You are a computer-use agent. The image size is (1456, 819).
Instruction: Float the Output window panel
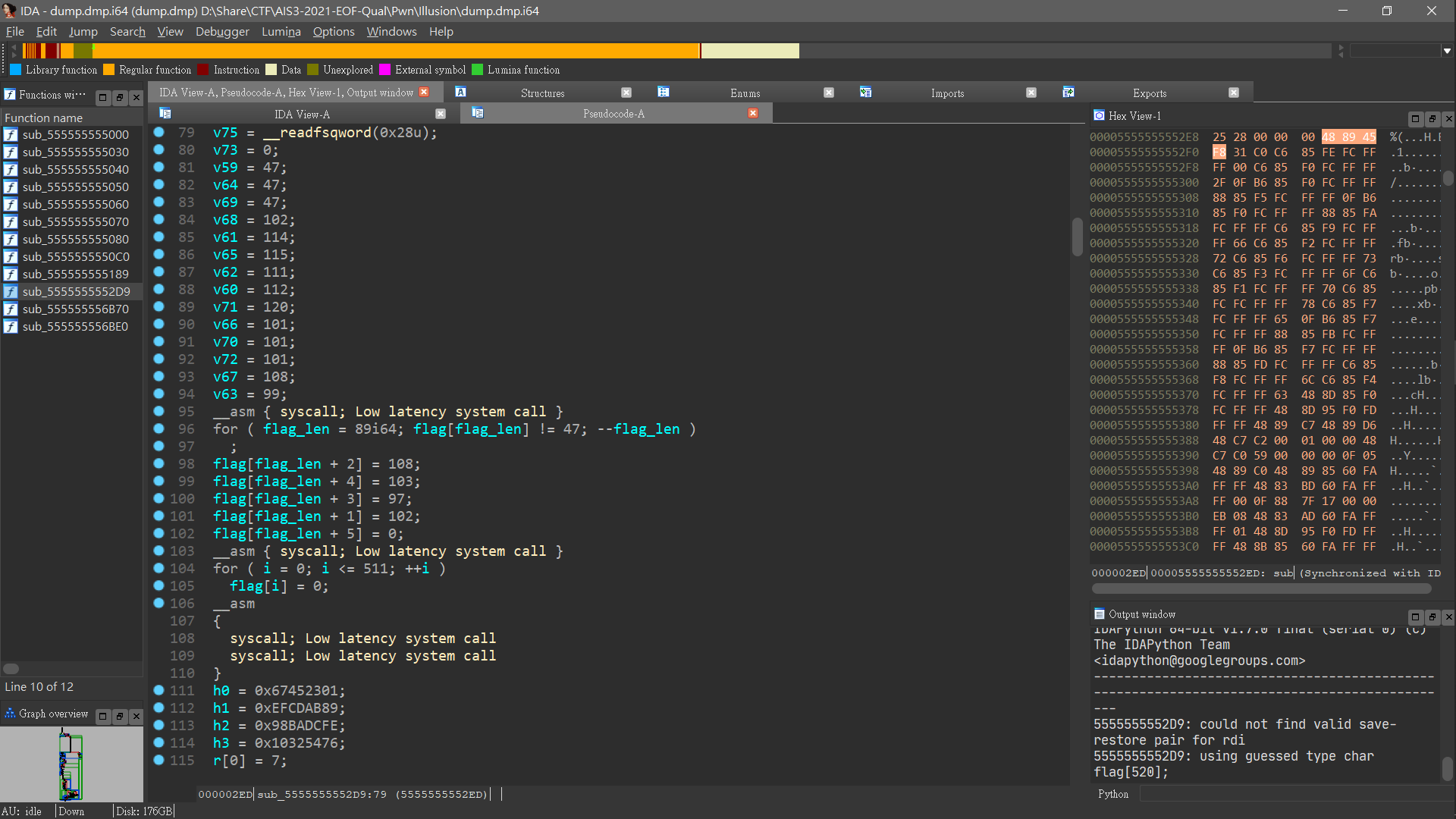[1432, 617]
